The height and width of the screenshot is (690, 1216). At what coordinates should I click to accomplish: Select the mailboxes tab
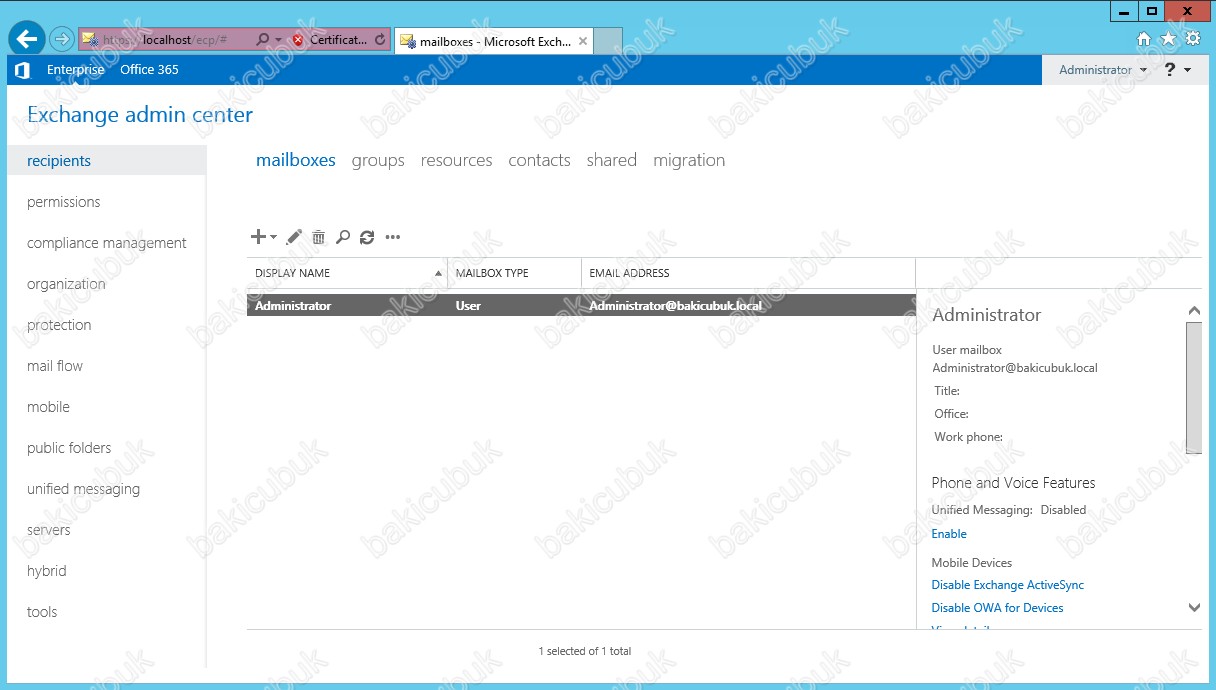pyautogui.click(x=296, y=160)
